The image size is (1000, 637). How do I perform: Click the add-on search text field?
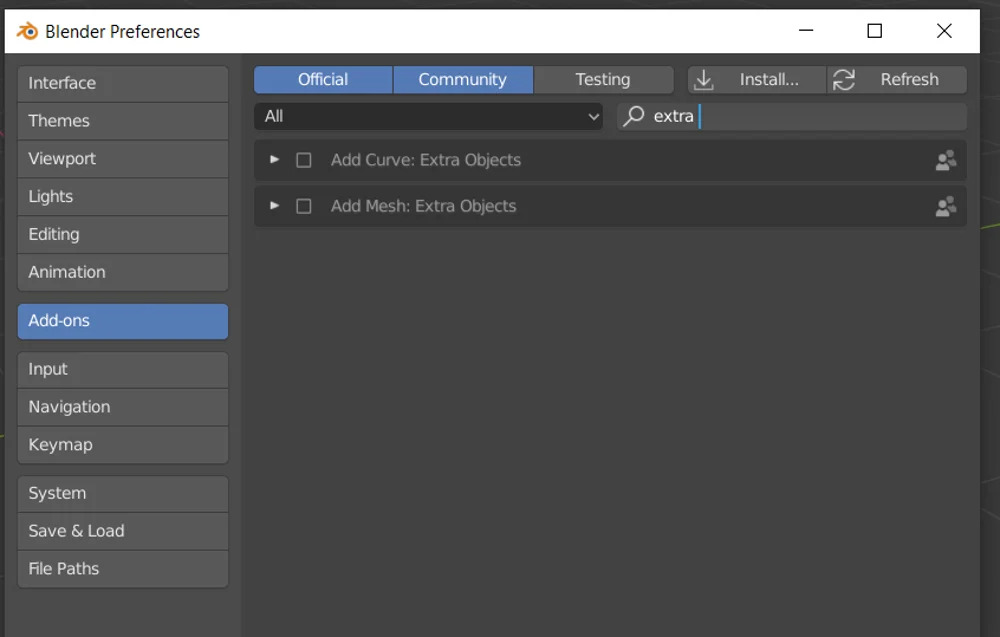tap(820, 117)
